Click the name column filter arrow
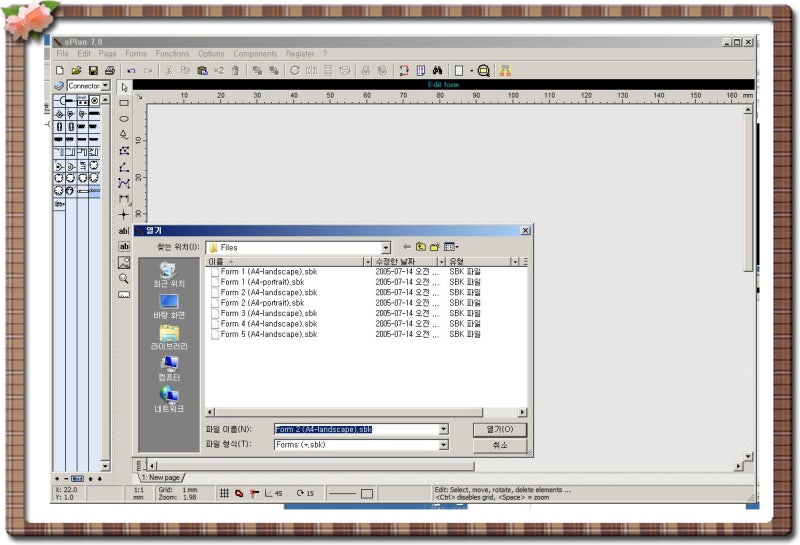This screenshot has height=545, width=800. coord(367,262)
